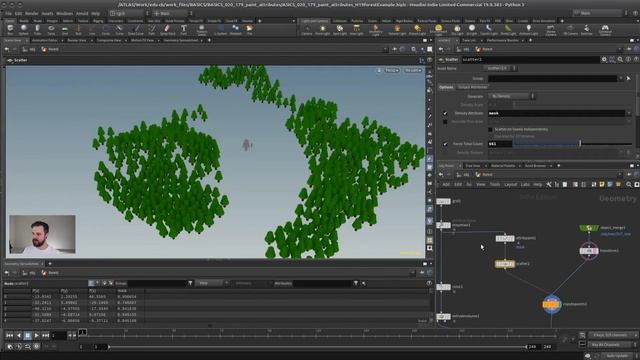This screenshot has width=640, height=360.
Task: Click the parameter search magnifier icon
Action: 620,60
